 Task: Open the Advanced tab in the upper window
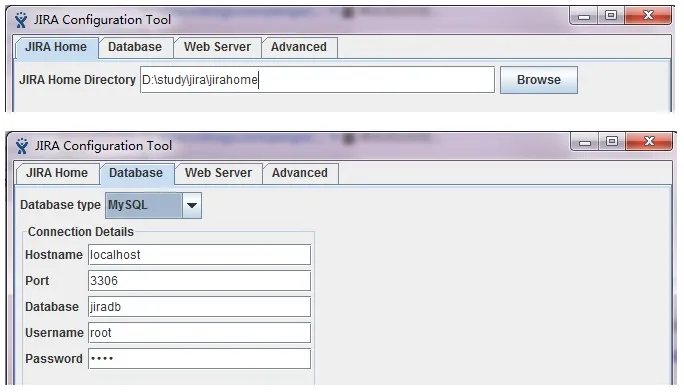(299, 47)
